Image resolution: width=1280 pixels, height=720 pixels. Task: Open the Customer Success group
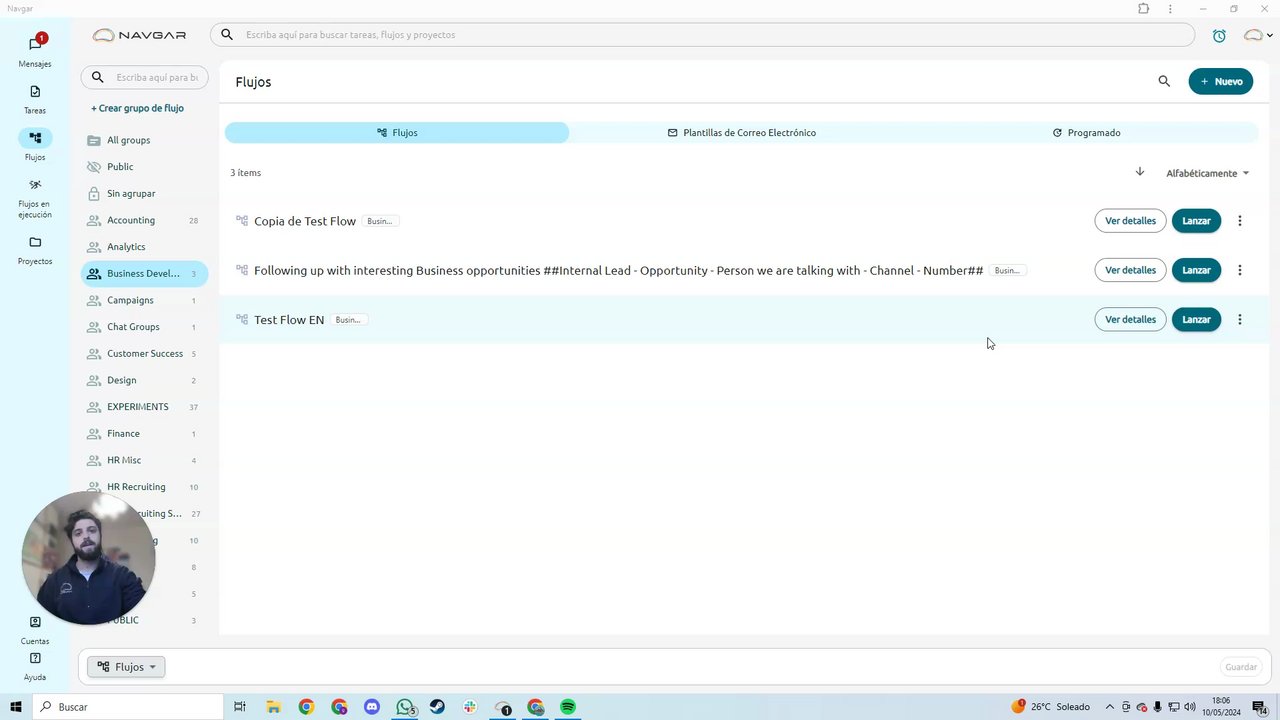pyautogui.click(x=144, y=353)
